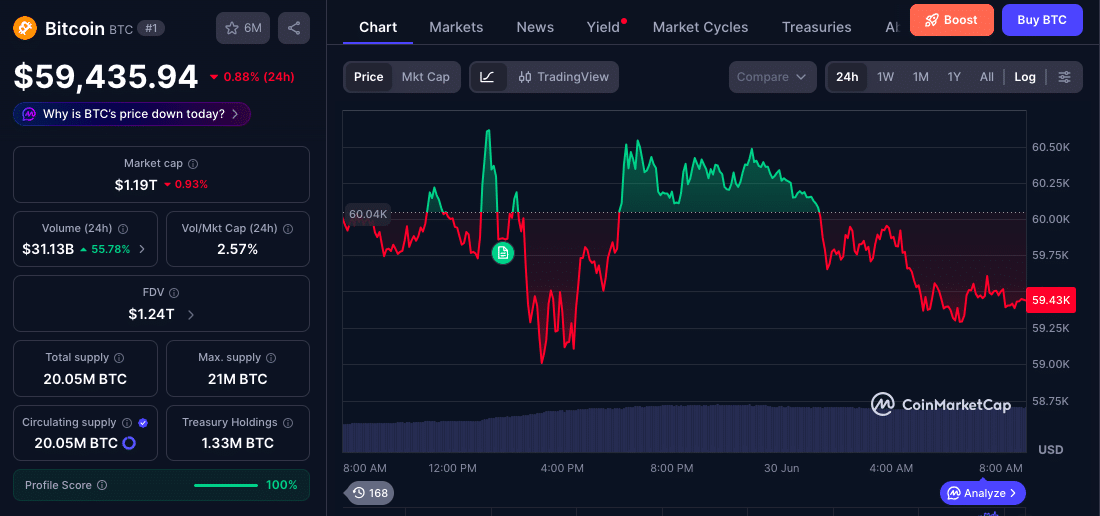Viewport: 1100px width, 516px height.
Task: Click the 0.88% (24h) price change text
Action: (x=258, y=77)
